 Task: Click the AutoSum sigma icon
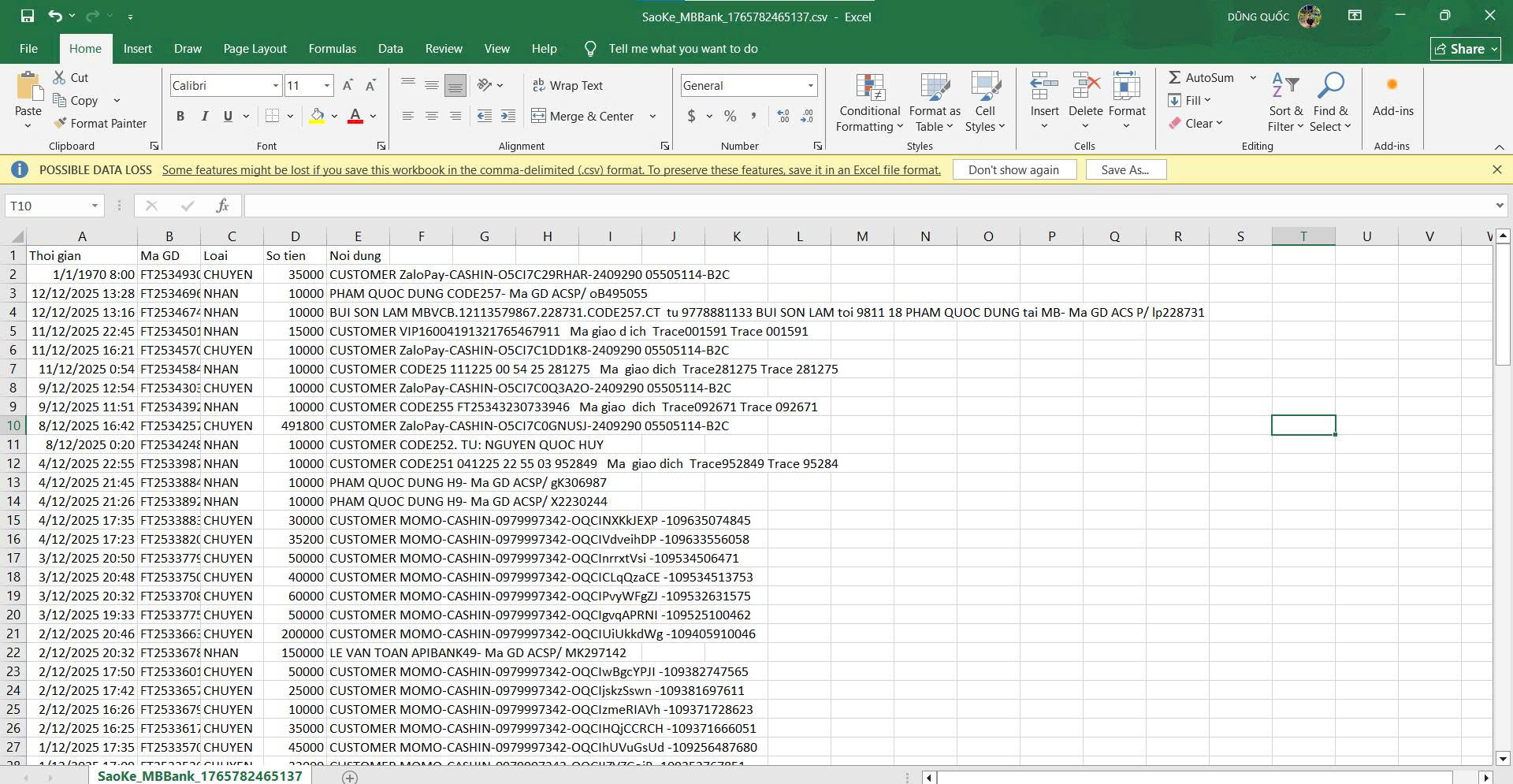(1174, 77)
